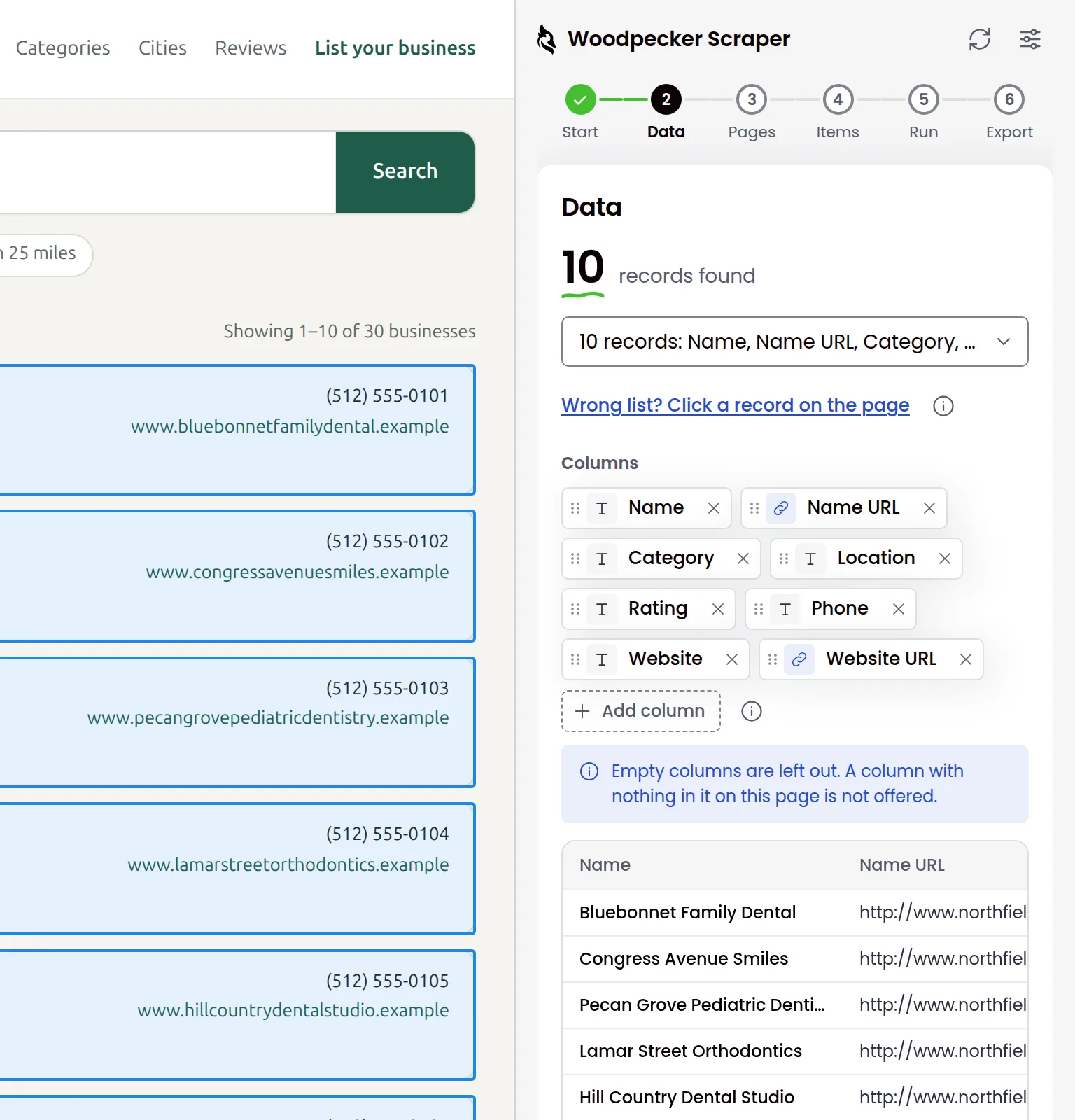Click the drag handle of Rating column
This screenshot has width=1075, height=1120.
coord(575,609)
